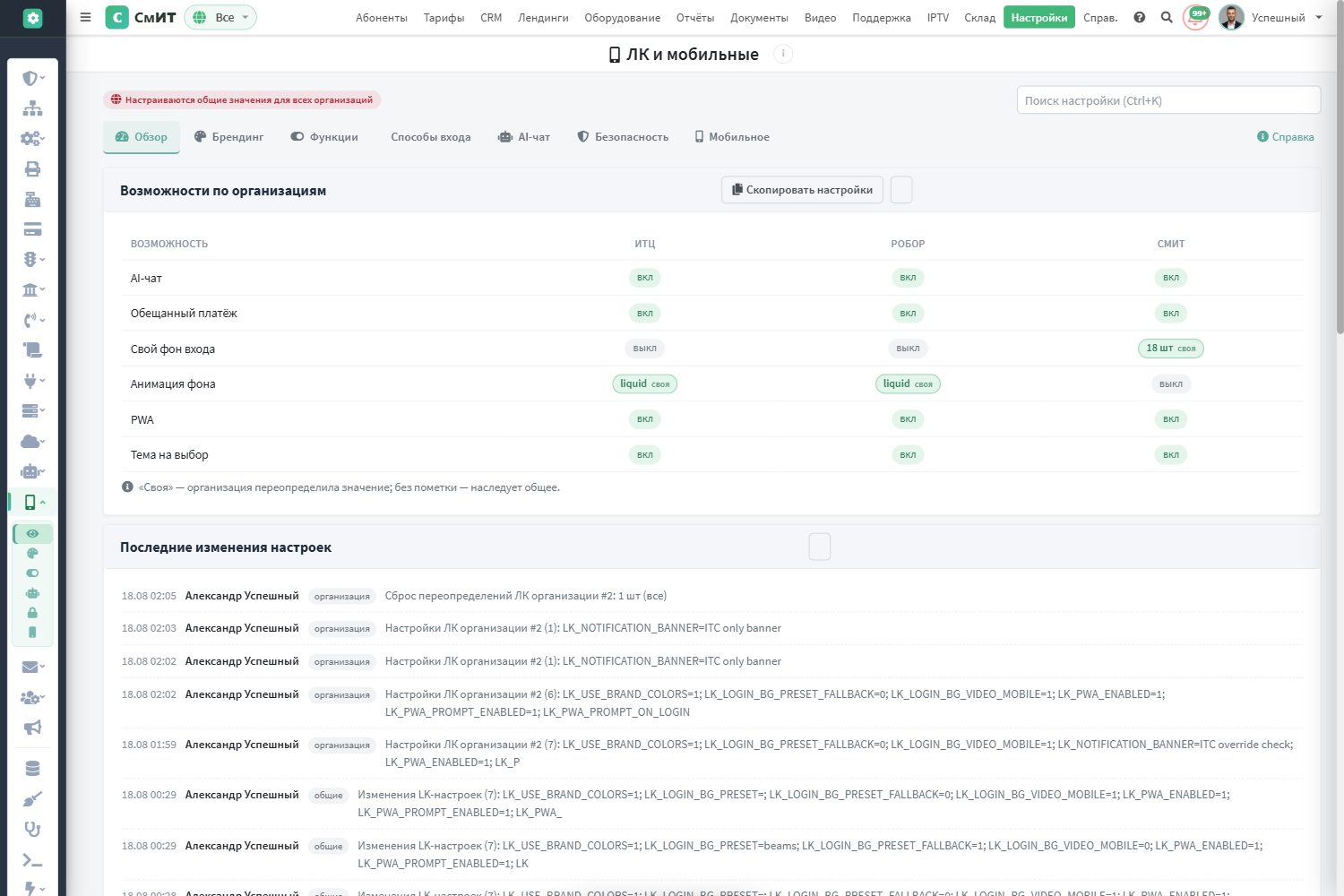This screenshot has width=1344, height=896.
Task: Open the stethoscope diagnostics sidebar icon
Action: pyautogui.click(x=32, y=830)
